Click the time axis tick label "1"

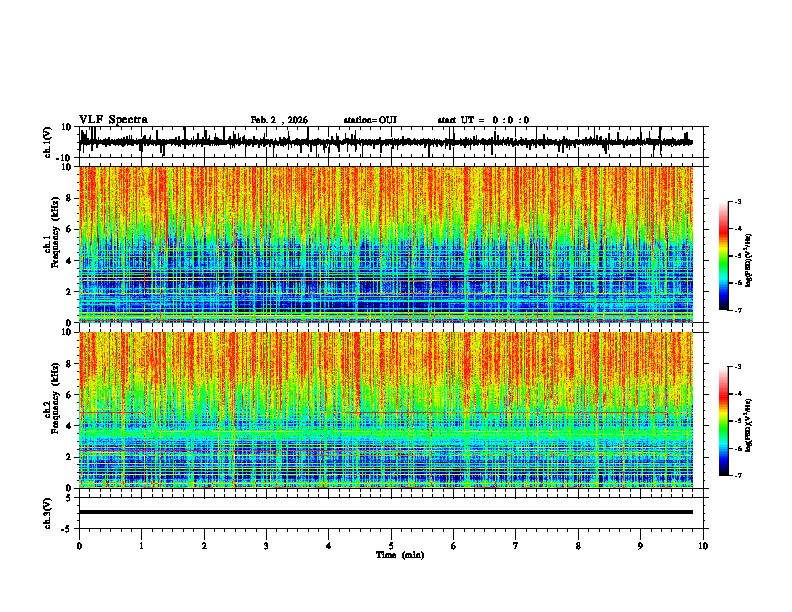pyautogui.click(x=141, y=546)
